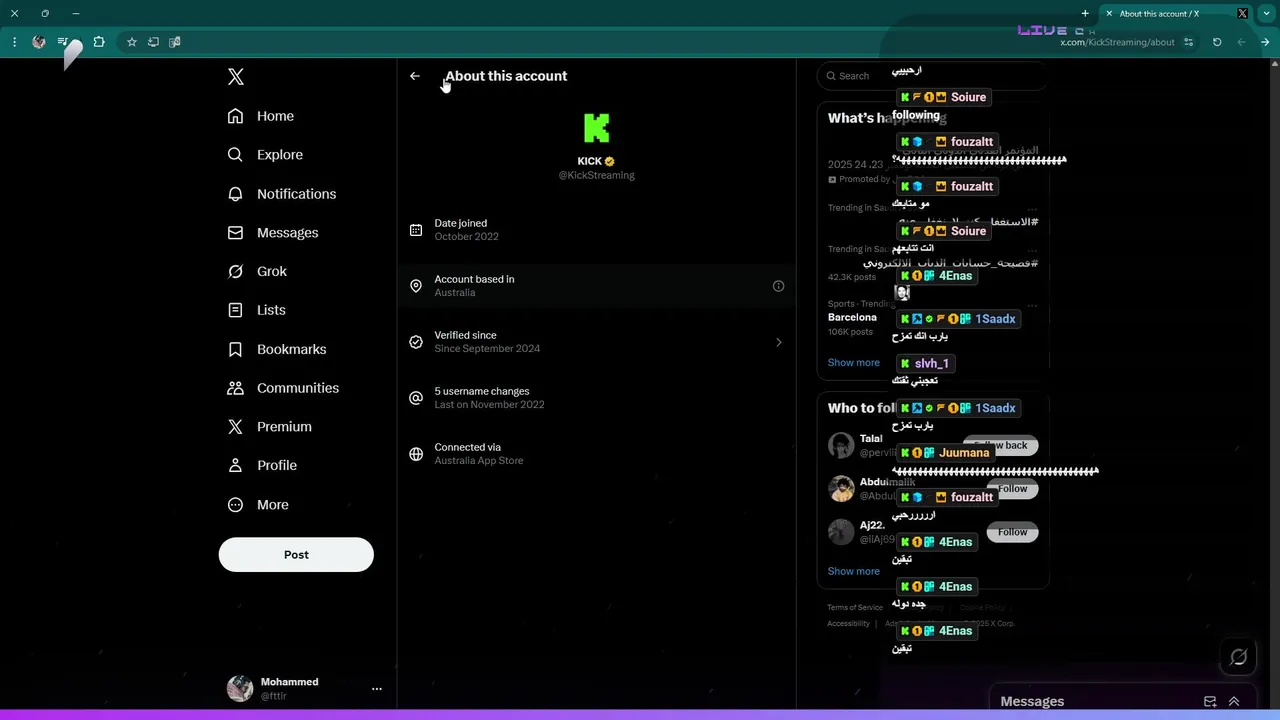
Task: Click Last on November 2022 text
Action: pyautogui.click(x=489, y=405)
